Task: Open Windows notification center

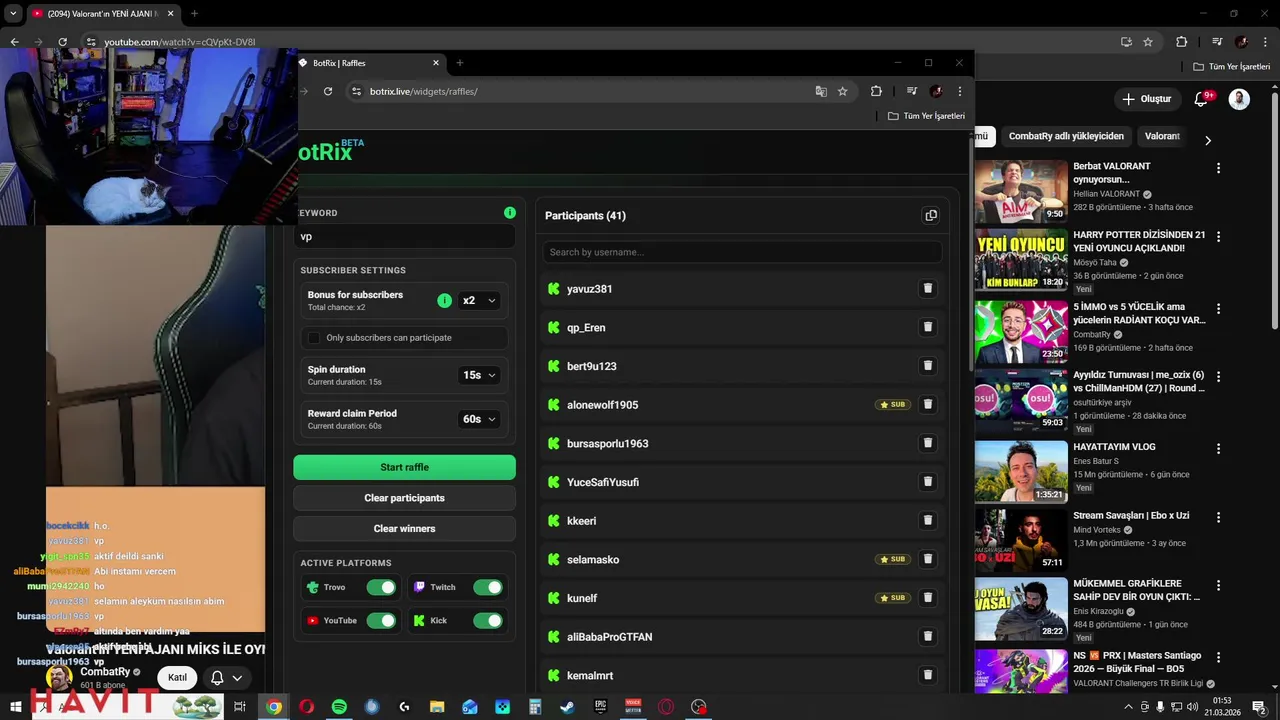Action: pos(1259,707)
